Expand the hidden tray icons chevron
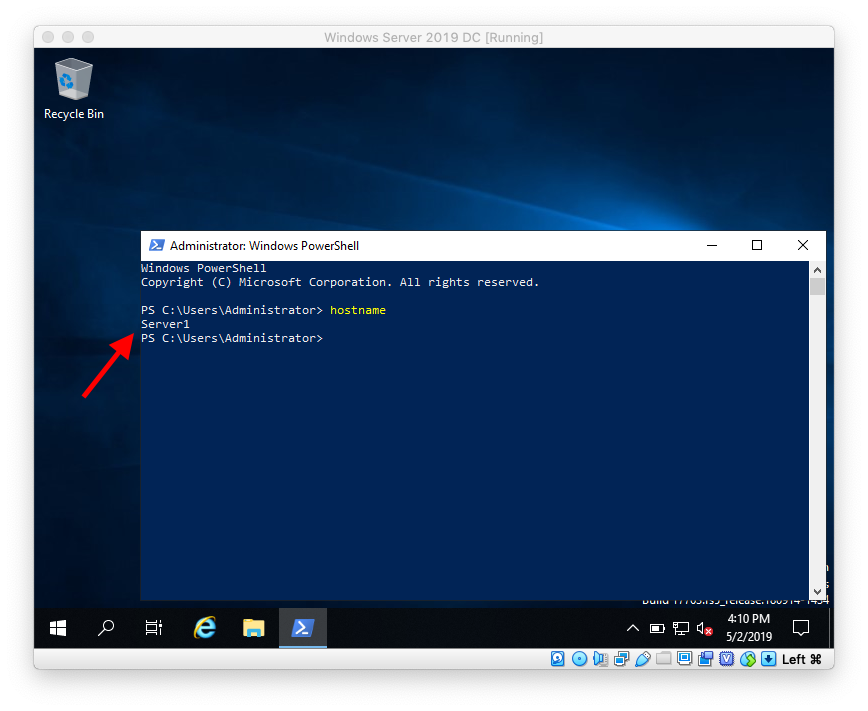Viewport: 868px width, 711px height. 633,628
